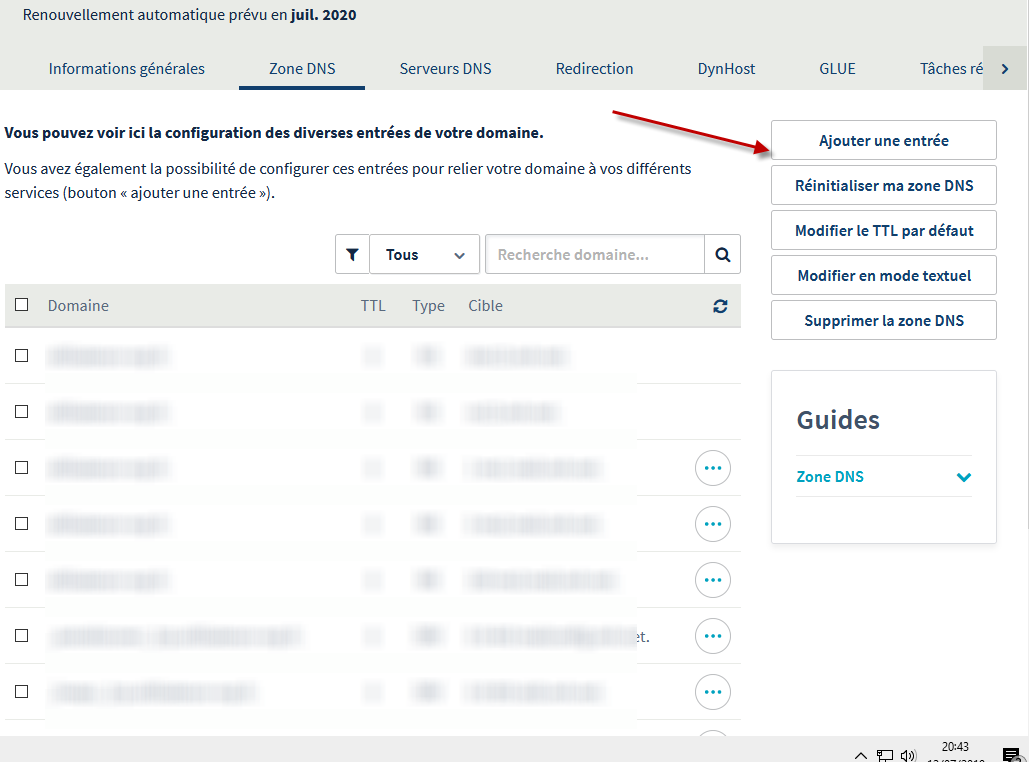Image resolution: width=1029 pixels, height=762 pixels.
Task: Tick the checkbox of the fourth row
Action: pyautogui.click(x=22, y=524)
